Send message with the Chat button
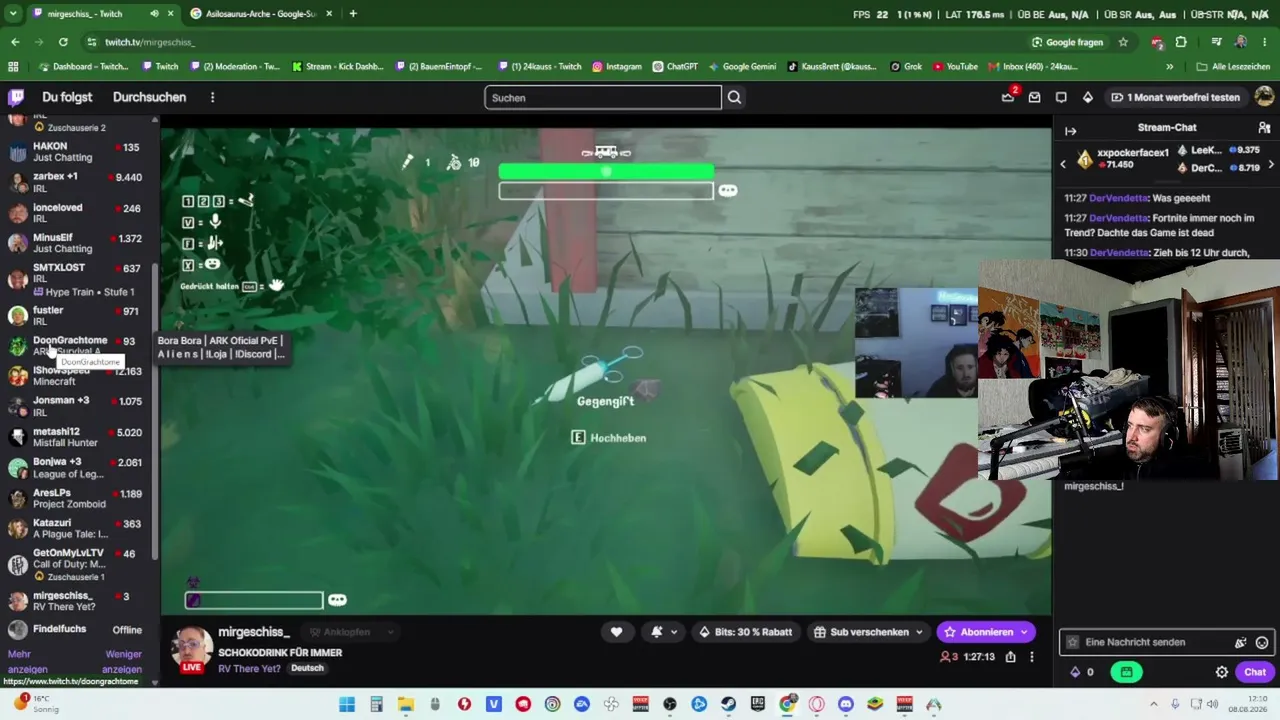This screenshot has height=720, width=1280. [x=1254, y=672]
